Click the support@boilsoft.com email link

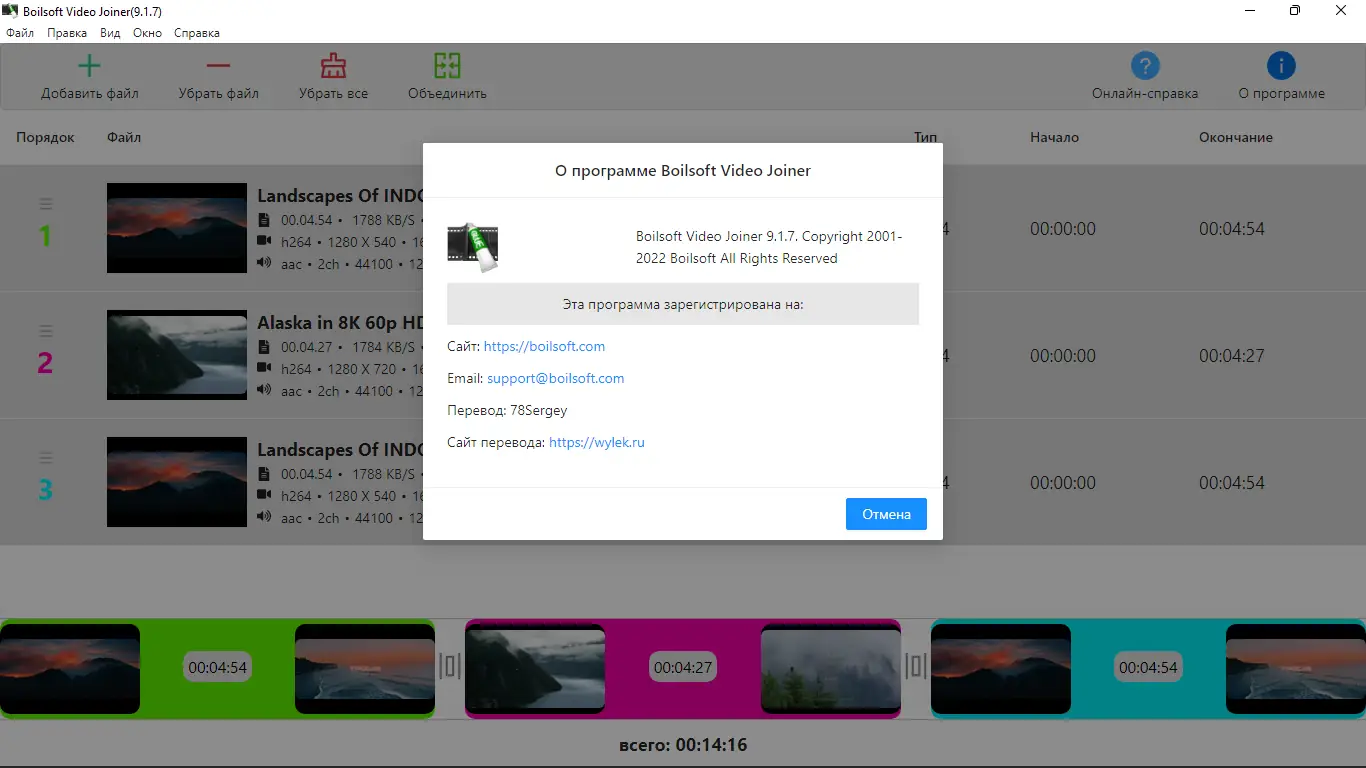[556, 378]
